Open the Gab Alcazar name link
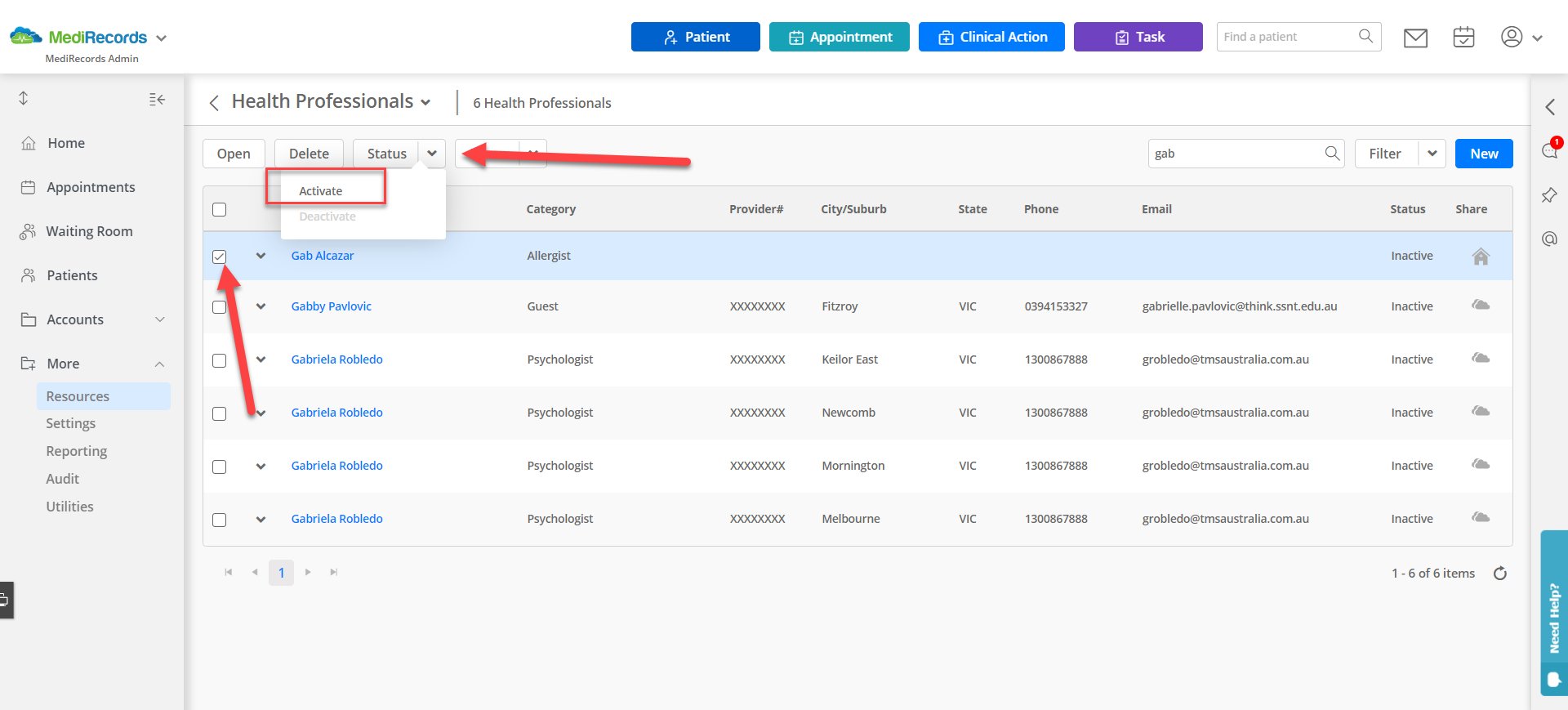The image size is (1568, 710). tap(323, 256)
